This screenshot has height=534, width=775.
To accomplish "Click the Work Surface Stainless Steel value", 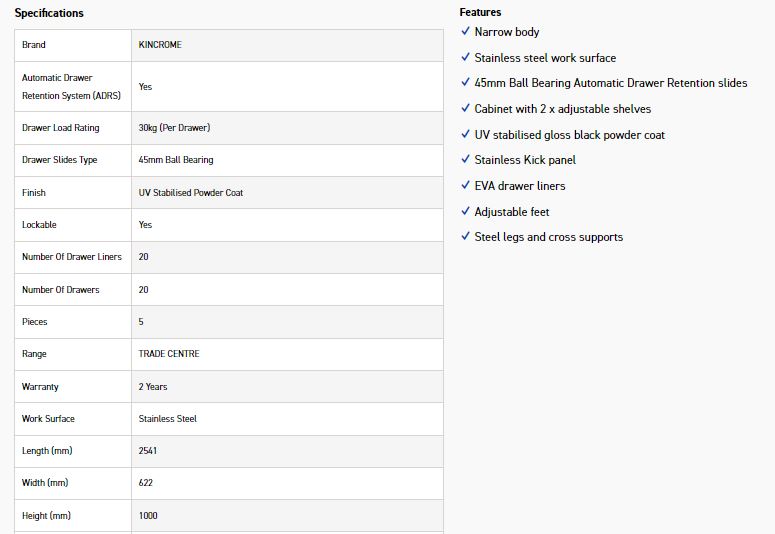I will pos(168,419).
